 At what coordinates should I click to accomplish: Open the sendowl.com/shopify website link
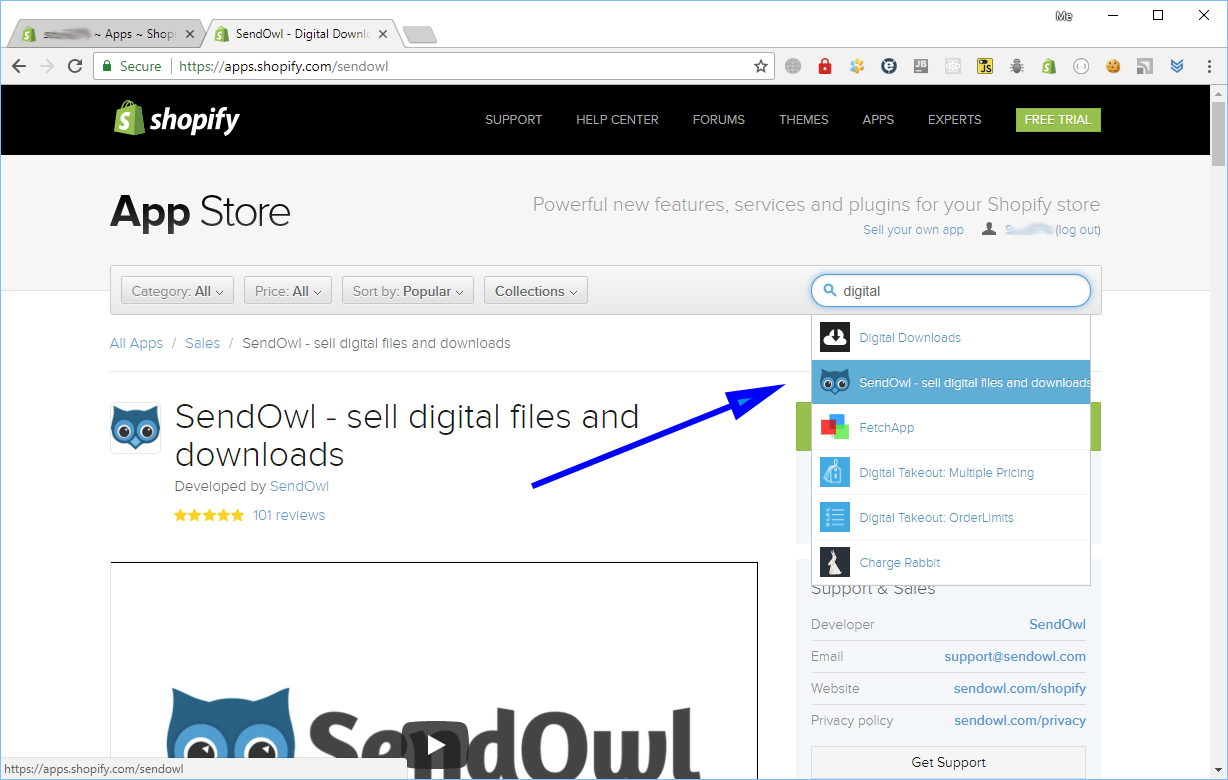(x=1020, y=688)
